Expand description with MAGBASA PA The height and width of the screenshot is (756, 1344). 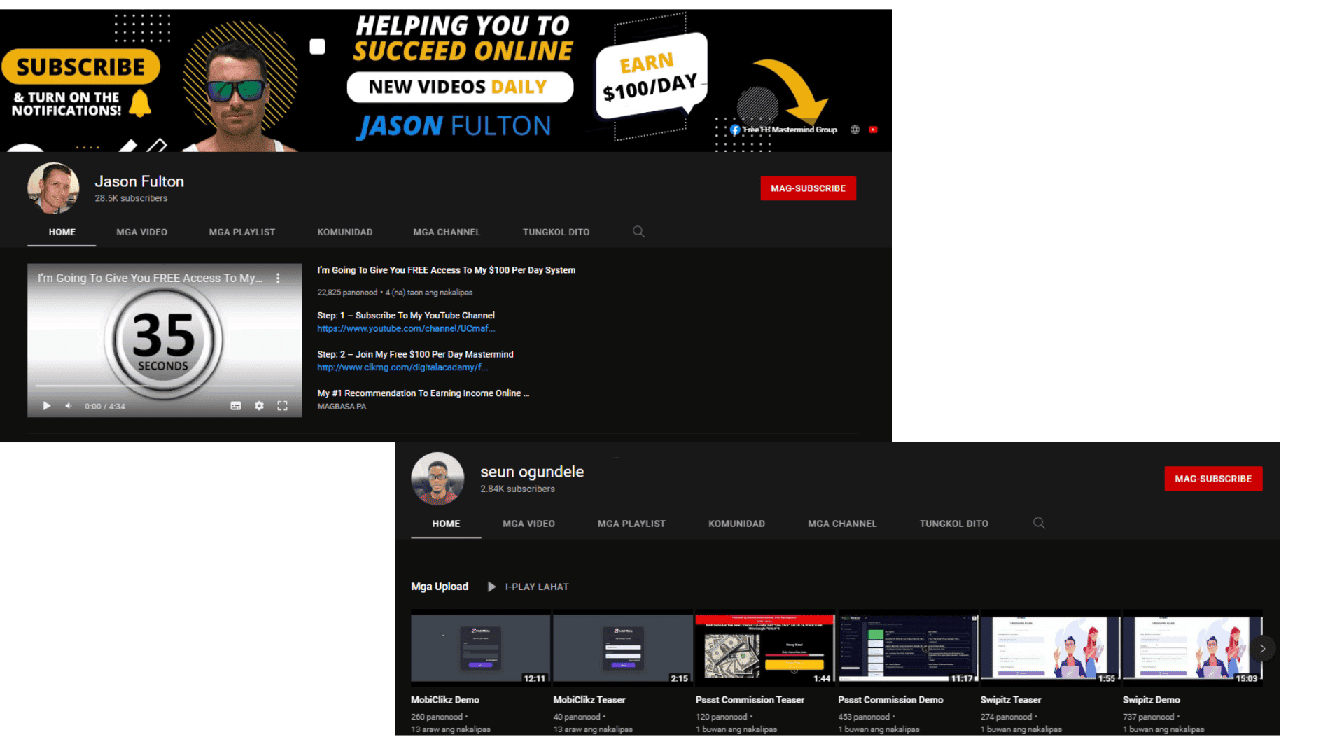[341, 406]
